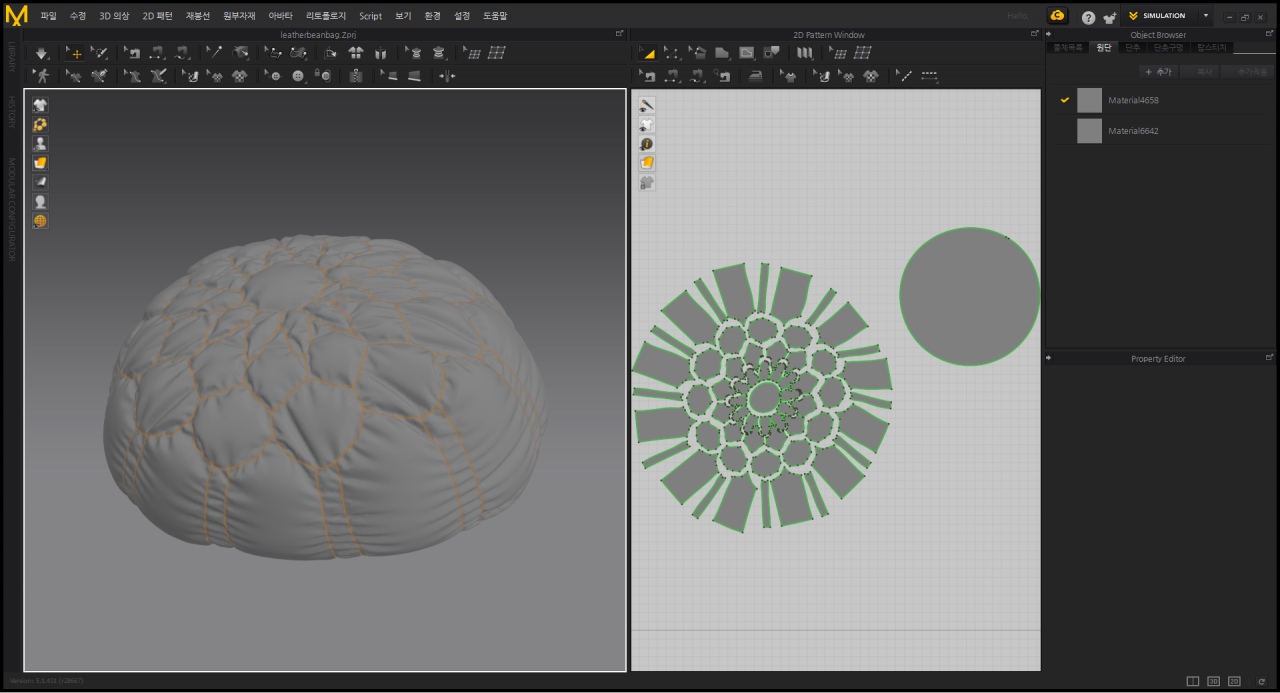Switch to the 탑스티치 tab
The width and height of the screenshot is (1280, 693).
1211,47
